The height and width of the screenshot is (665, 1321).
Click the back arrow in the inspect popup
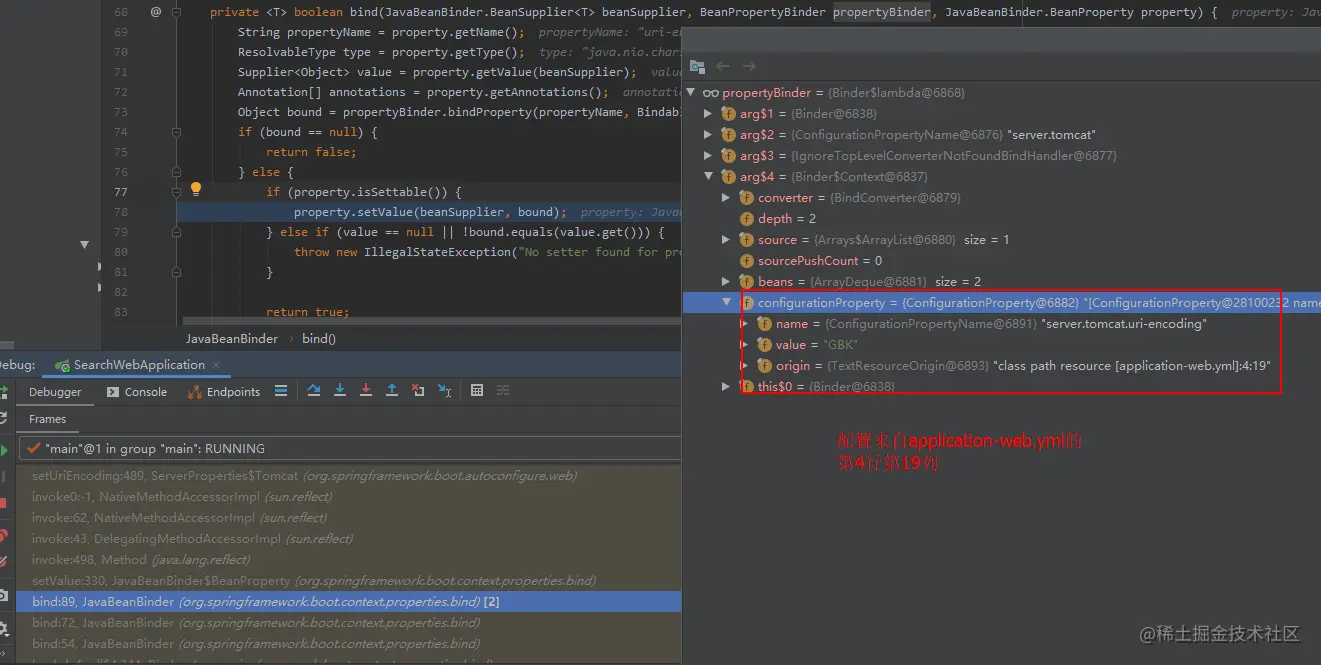pos(723,66)
